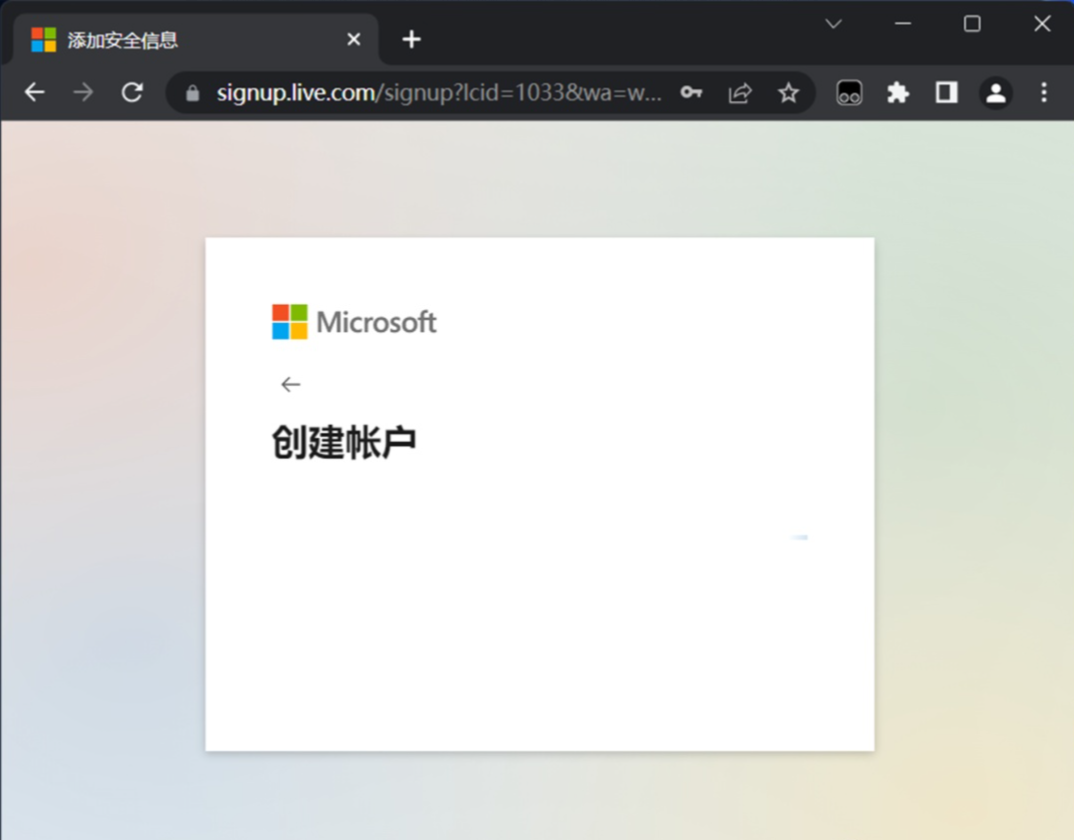Minimize the browser window
Screen dimensions: 1074x840
click(x=903, y=24)
